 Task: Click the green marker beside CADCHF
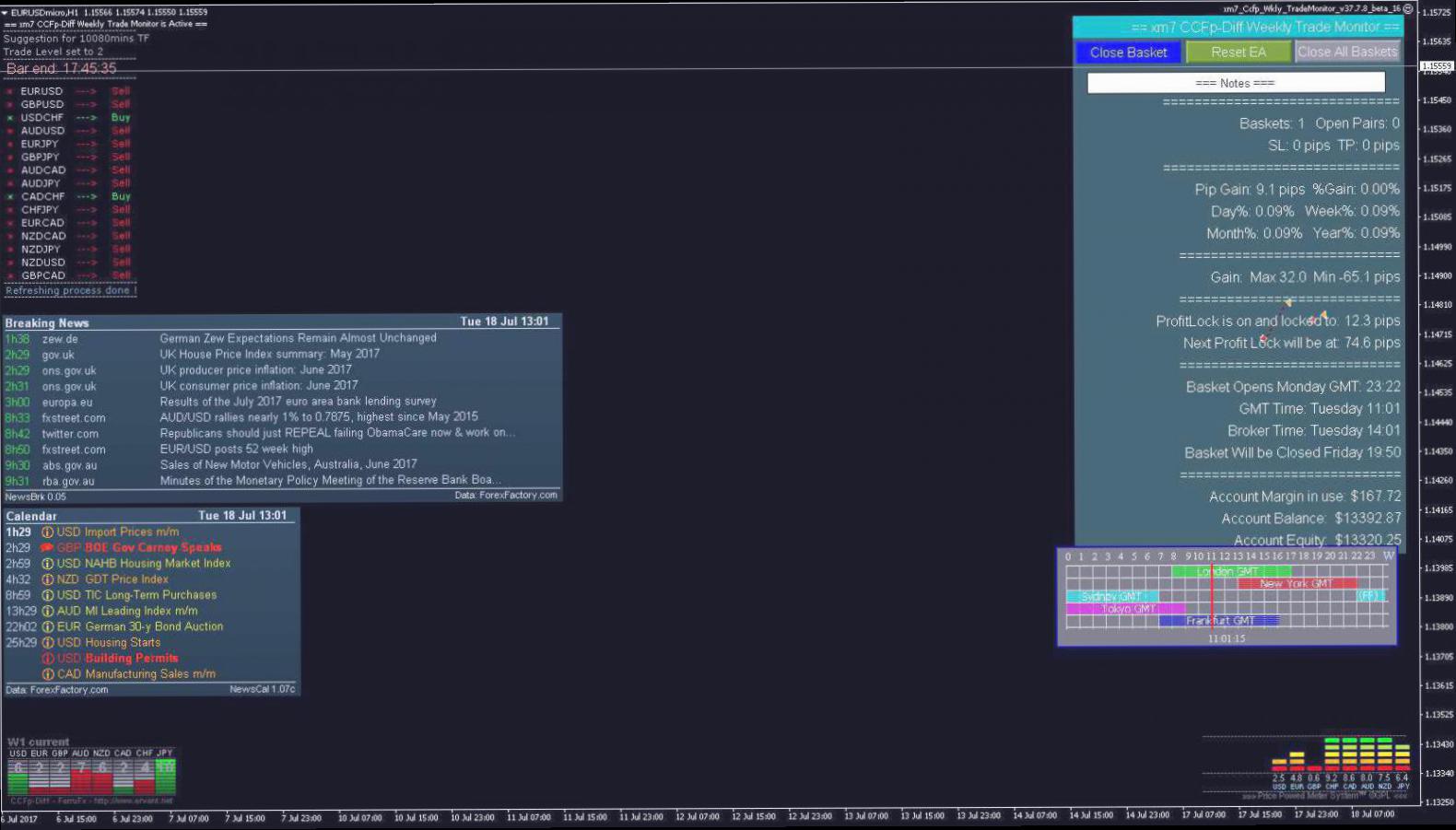pos(10,196)
